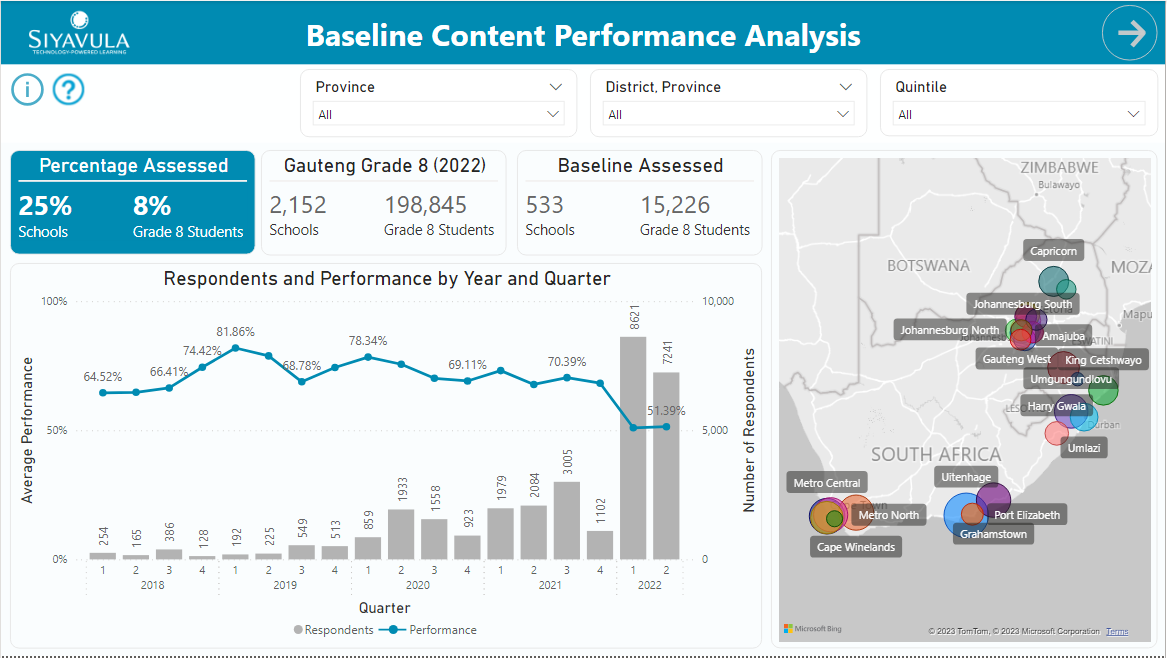1167x658 pixels.
Task: Go to next page with arrow button
Action: click(1130, 33)
